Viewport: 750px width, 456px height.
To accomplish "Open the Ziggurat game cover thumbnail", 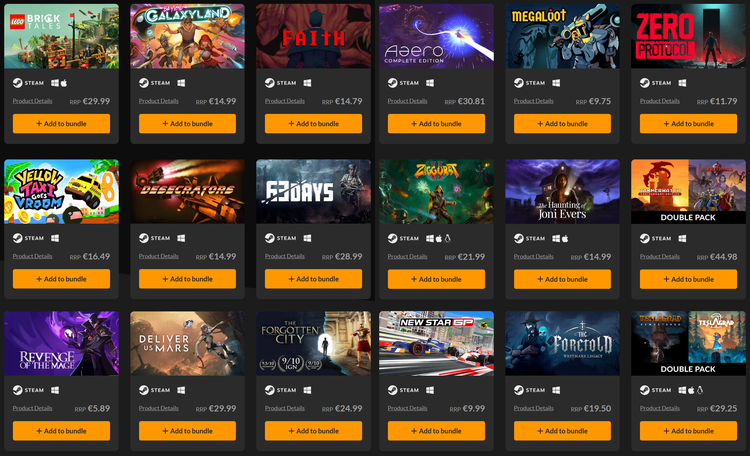I will tap(436, 192).
